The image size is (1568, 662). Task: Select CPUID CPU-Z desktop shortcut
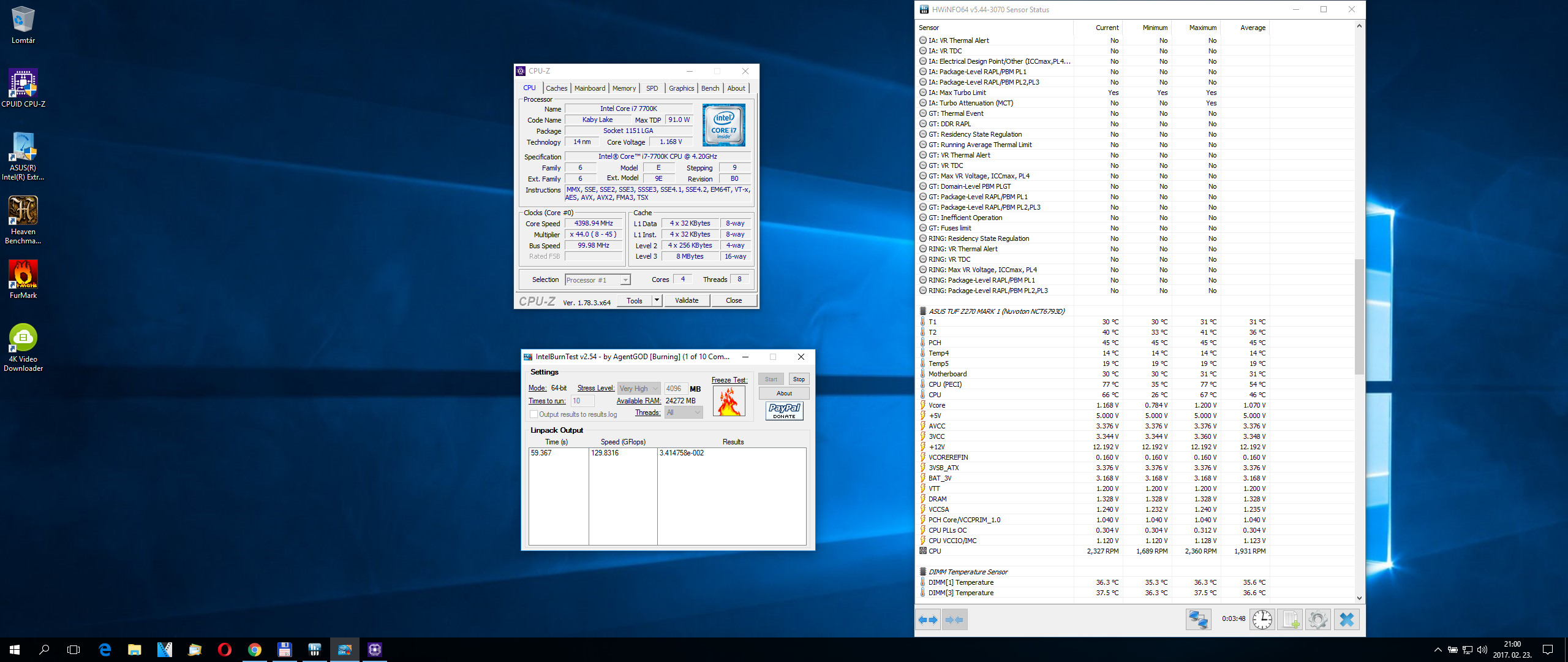click(23, 88)
